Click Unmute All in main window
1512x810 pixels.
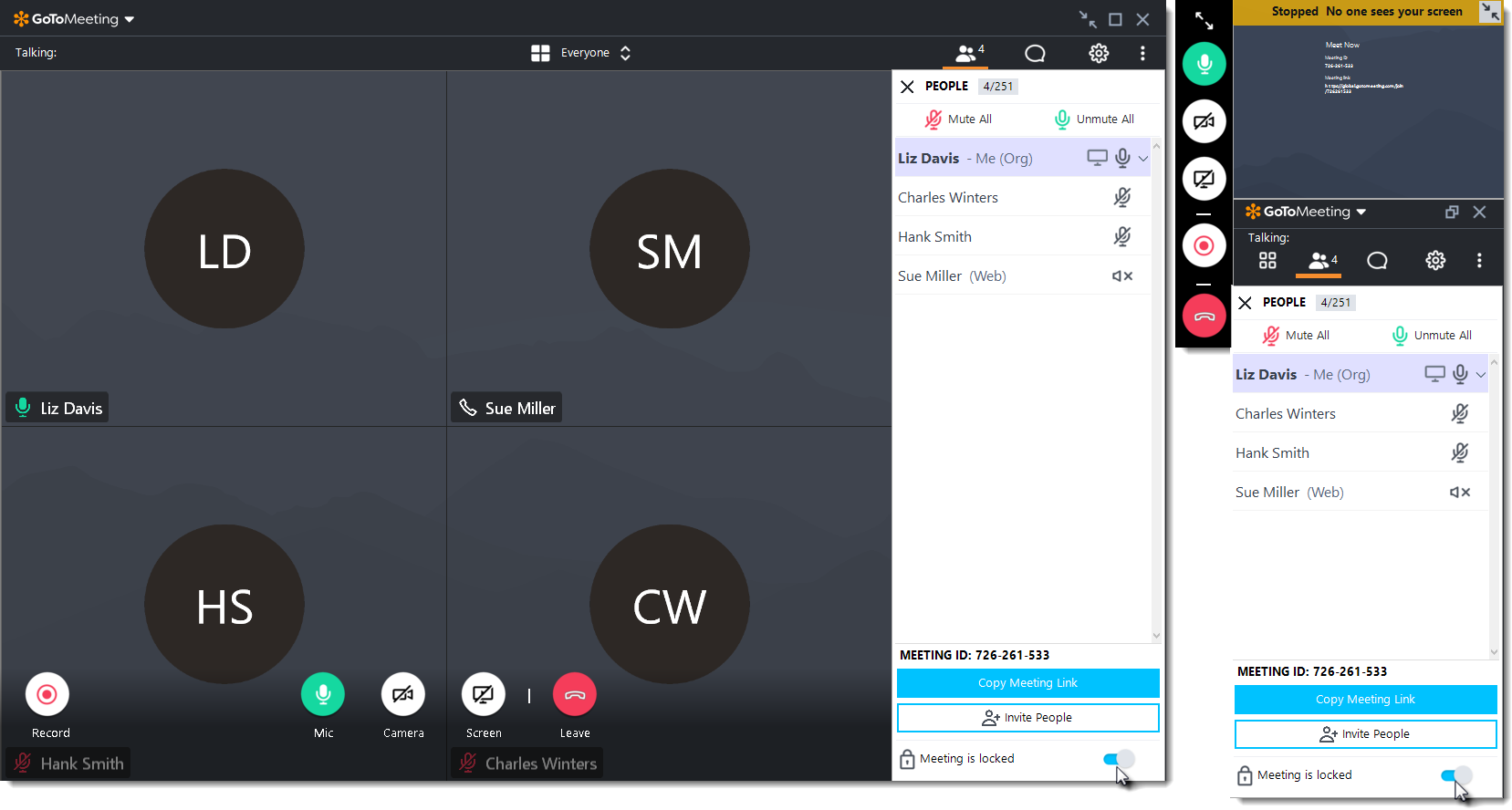point(1094,119)
